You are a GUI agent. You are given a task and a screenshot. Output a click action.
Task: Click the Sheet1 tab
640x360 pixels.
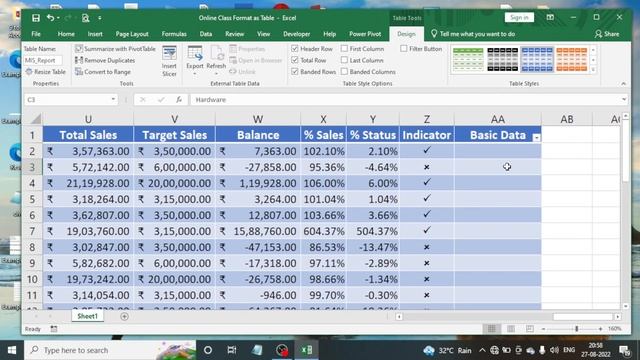87,316
